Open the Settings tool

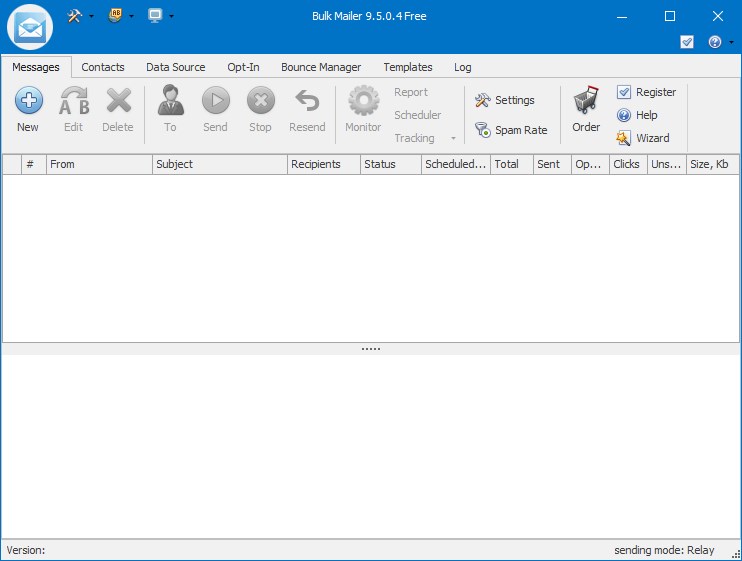click(505, 100)
